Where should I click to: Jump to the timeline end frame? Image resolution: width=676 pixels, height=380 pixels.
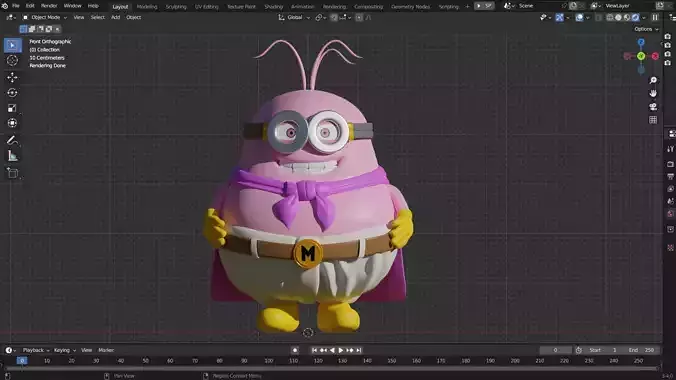click(x=359, y=350)
